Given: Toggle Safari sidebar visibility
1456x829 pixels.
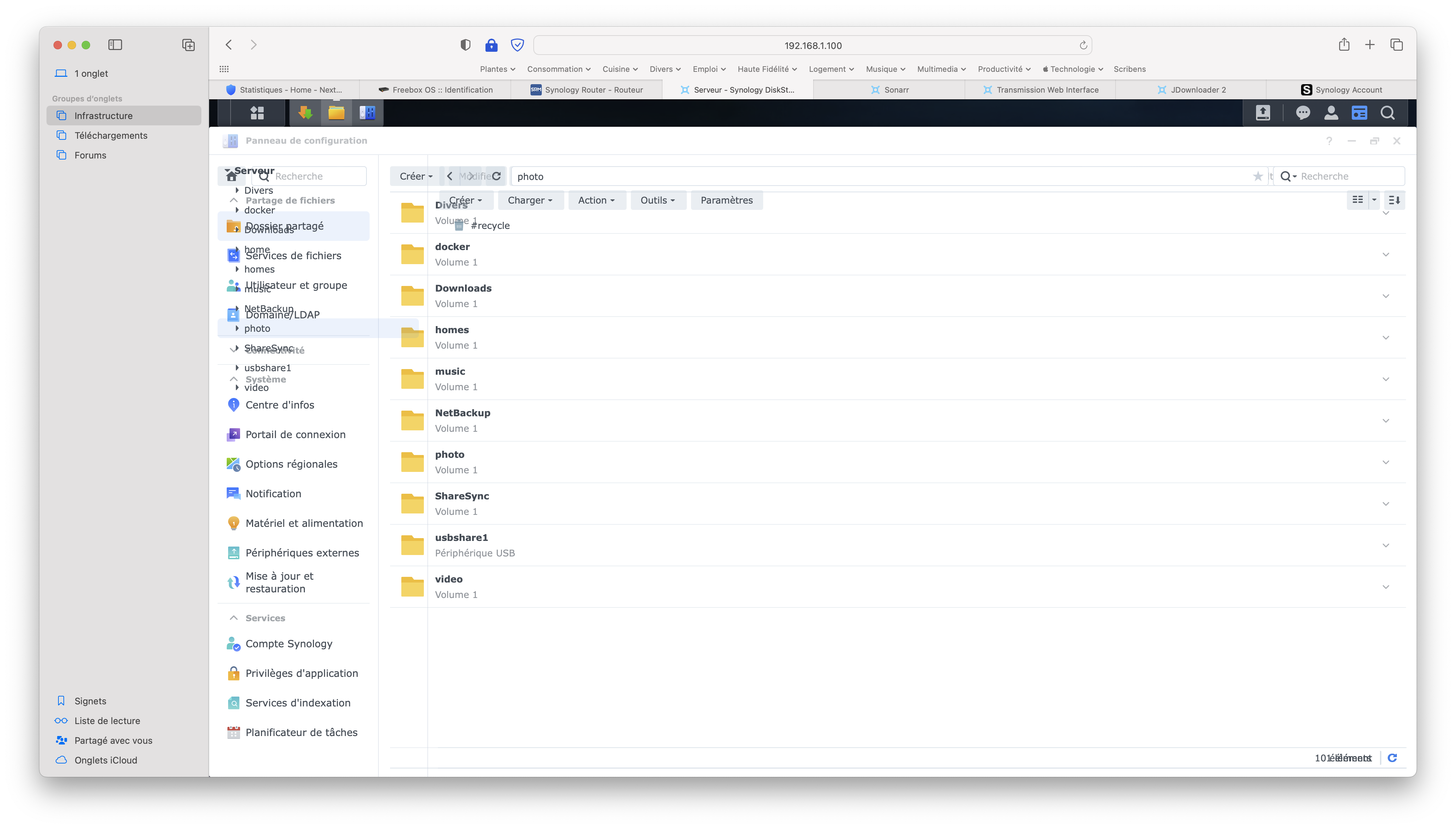Looking at the screenshot, I should pyautogui.click(x=115, y=45).
